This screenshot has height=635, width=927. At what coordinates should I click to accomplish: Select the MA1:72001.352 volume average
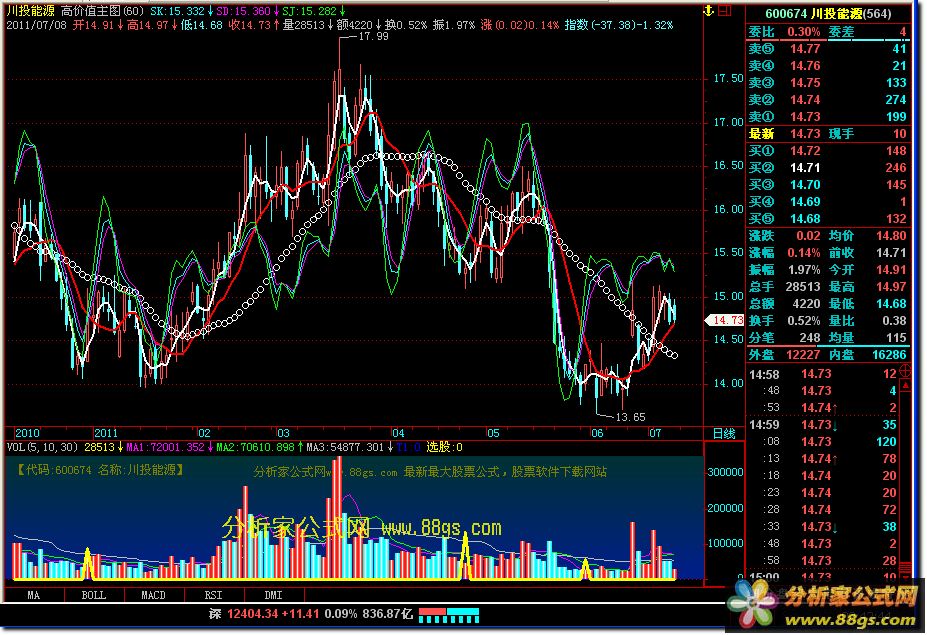pos(166,447)
